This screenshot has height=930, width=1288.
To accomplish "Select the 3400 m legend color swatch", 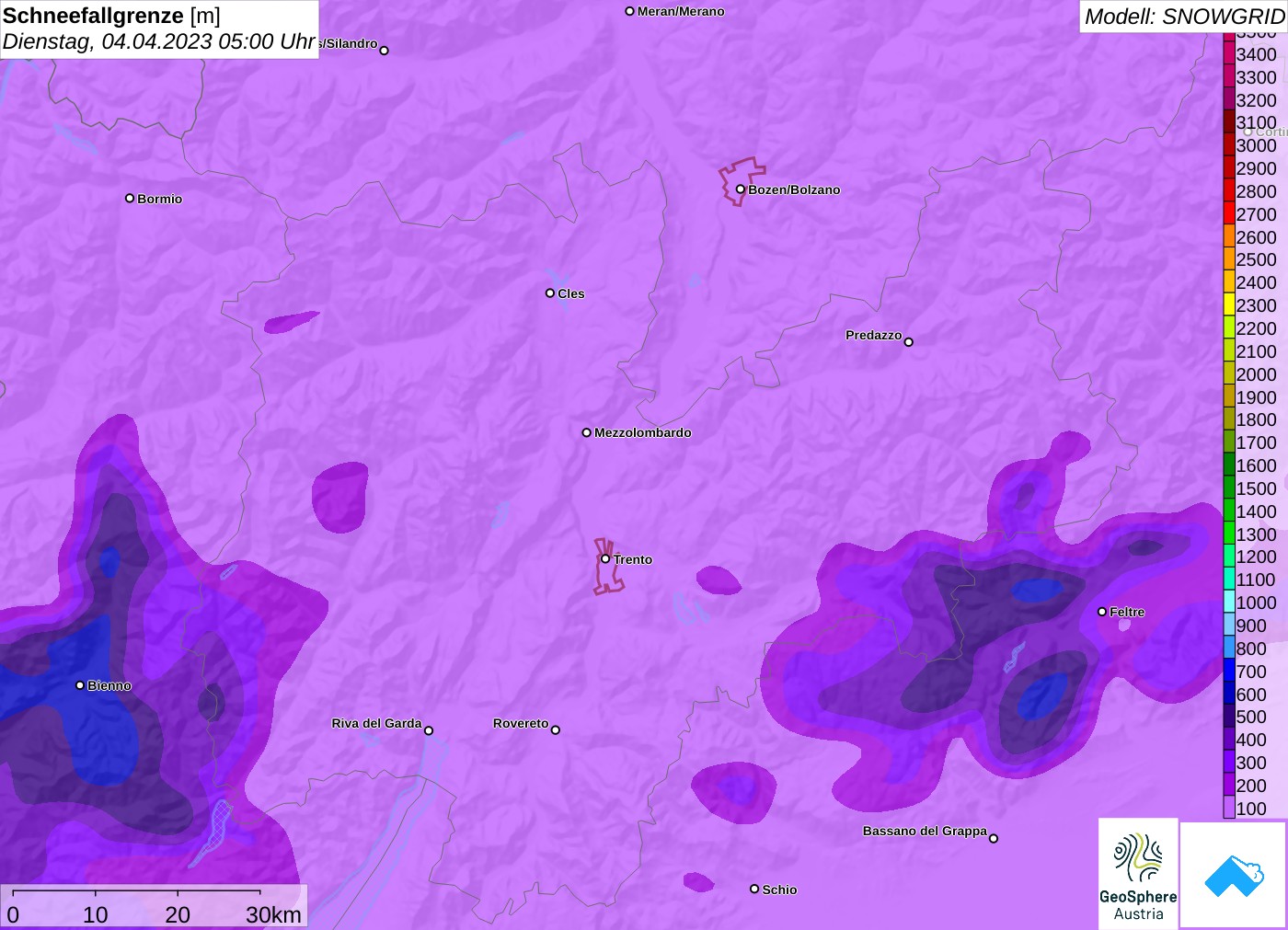I will [x=1229, y=54].
